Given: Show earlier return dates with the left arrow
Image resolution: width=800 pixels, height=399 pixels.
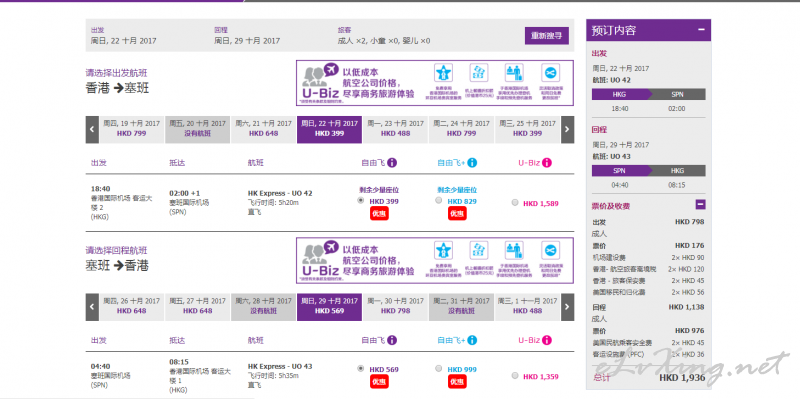Looking at the screenshot, I should tap(92, 307).
